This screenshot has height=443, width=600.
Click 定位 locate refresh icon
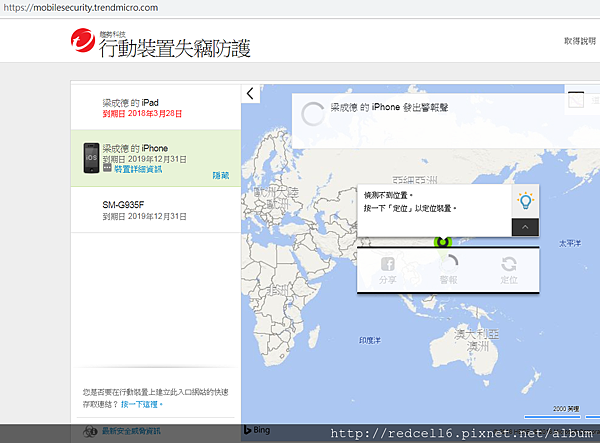(509, 270)
